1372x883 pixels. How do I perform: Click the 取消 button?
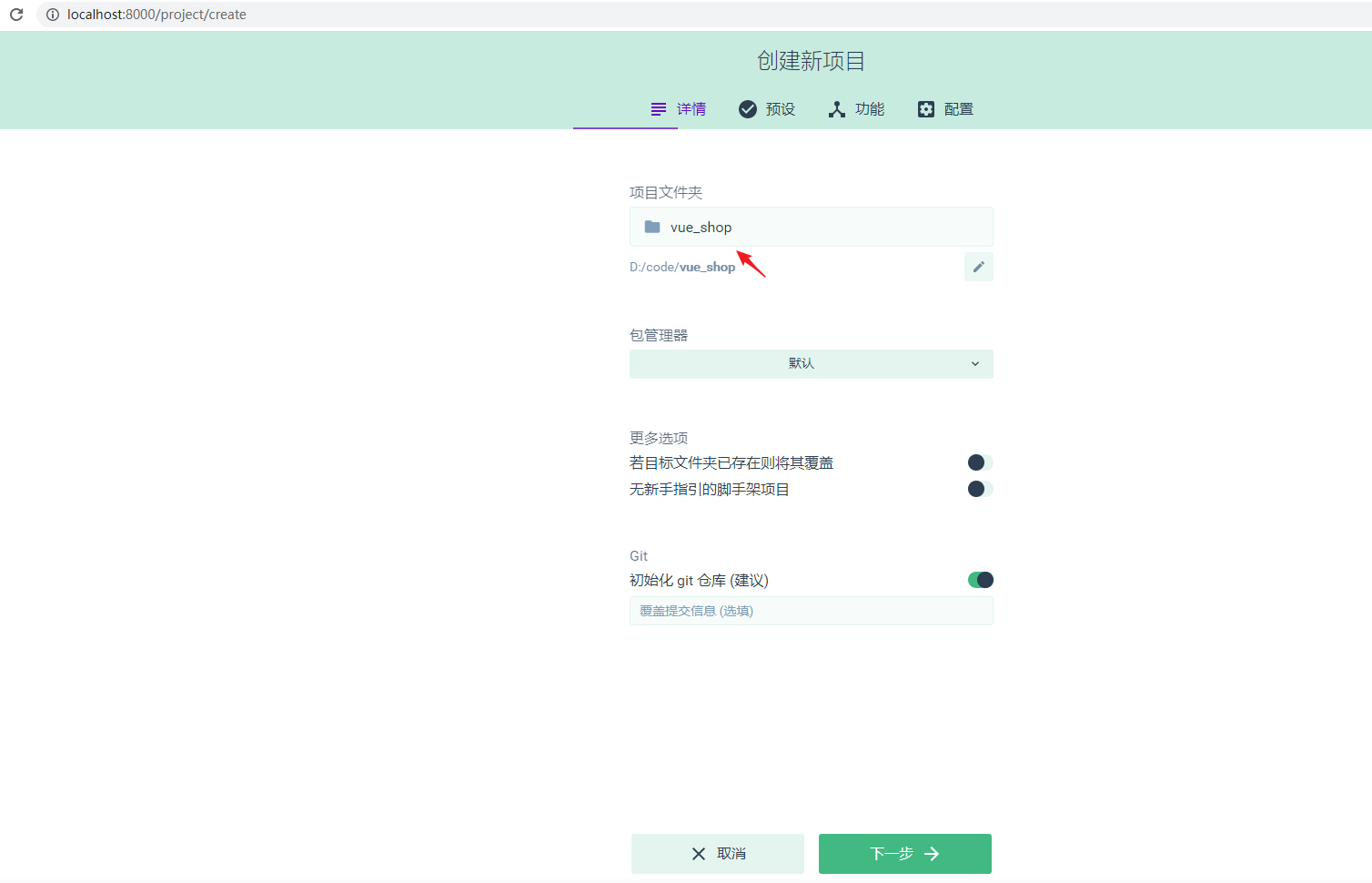pyautogui.click(x=718, y=854)
